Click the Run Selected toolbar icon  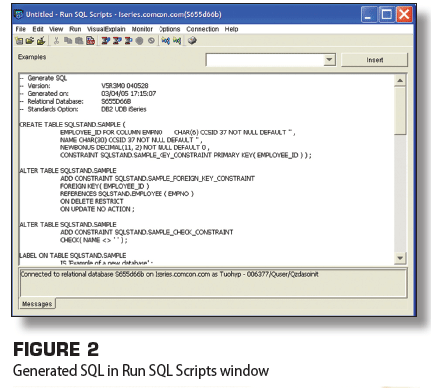click(x=128, y=41)
